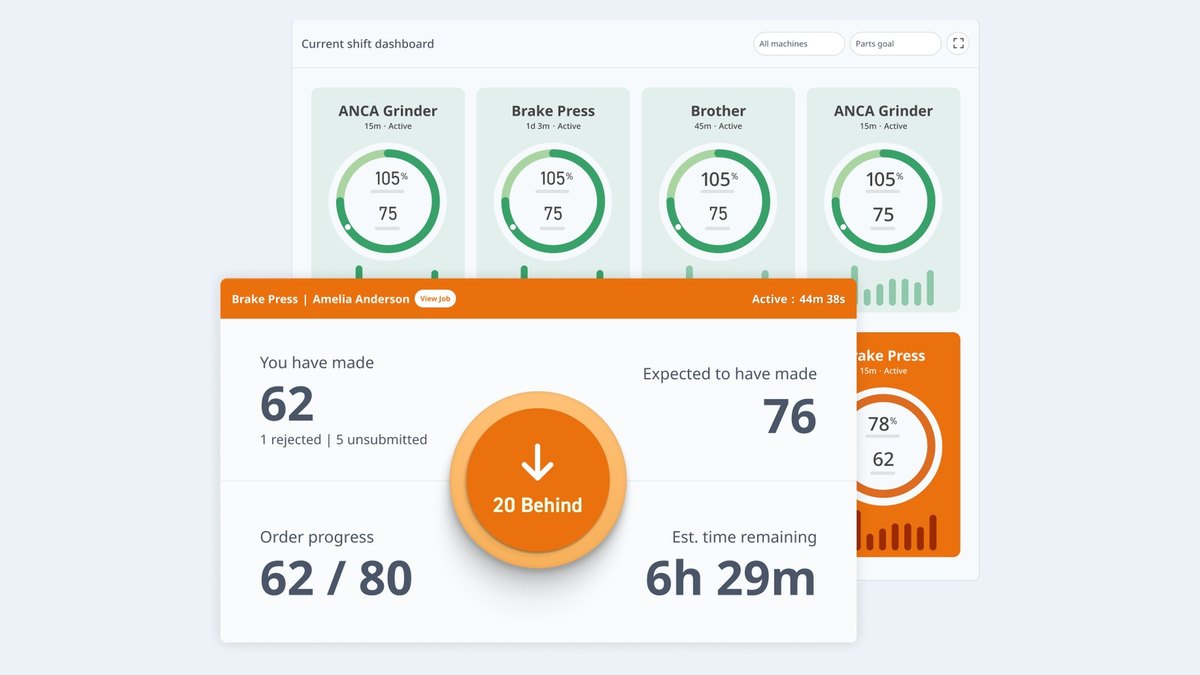Click the "Active : 44m 38s" timer
1200x675 pixels.
point(798,299)
